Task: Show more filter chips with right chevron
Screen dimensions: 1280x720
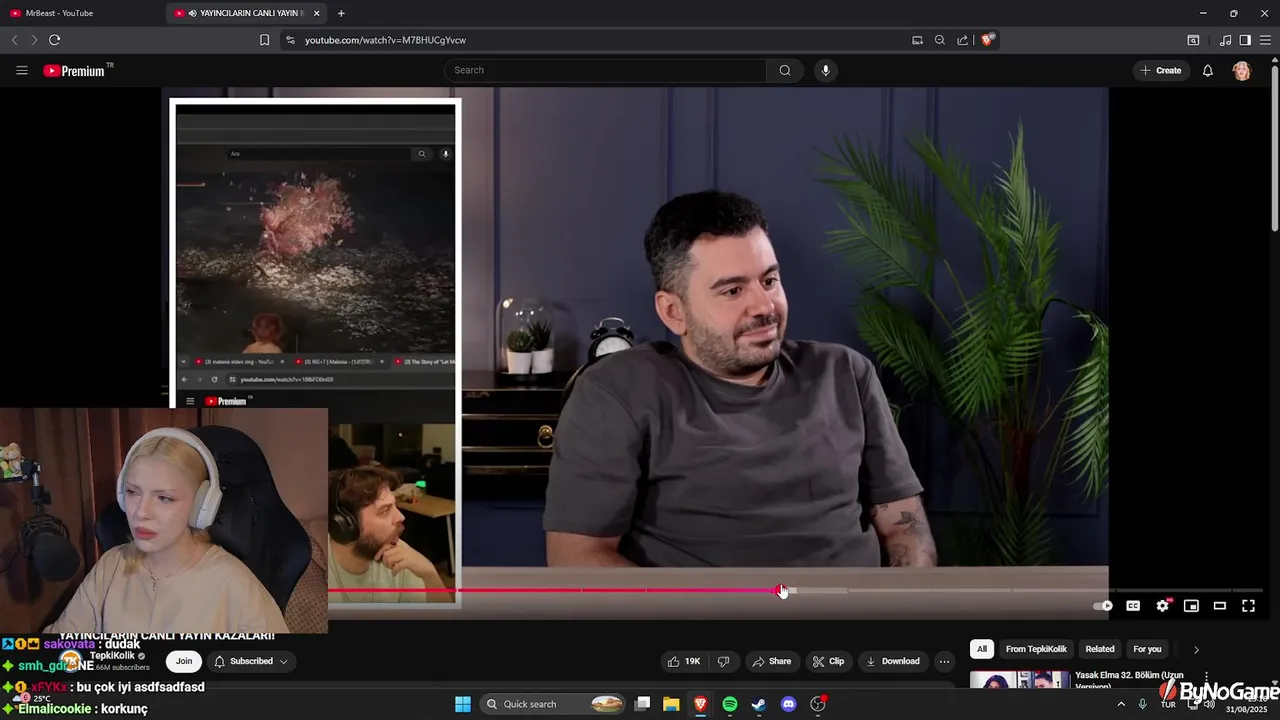Action: coord(1196,649)
